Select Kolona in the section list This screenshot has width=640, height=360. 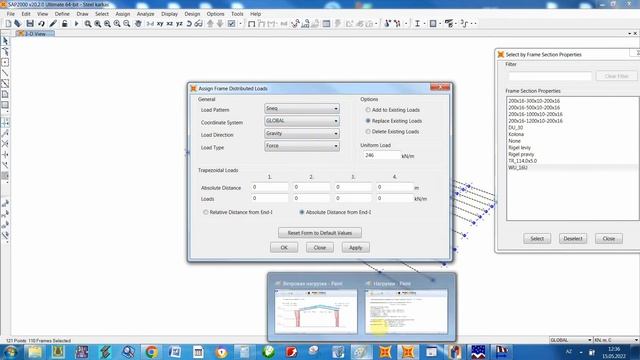516,134
